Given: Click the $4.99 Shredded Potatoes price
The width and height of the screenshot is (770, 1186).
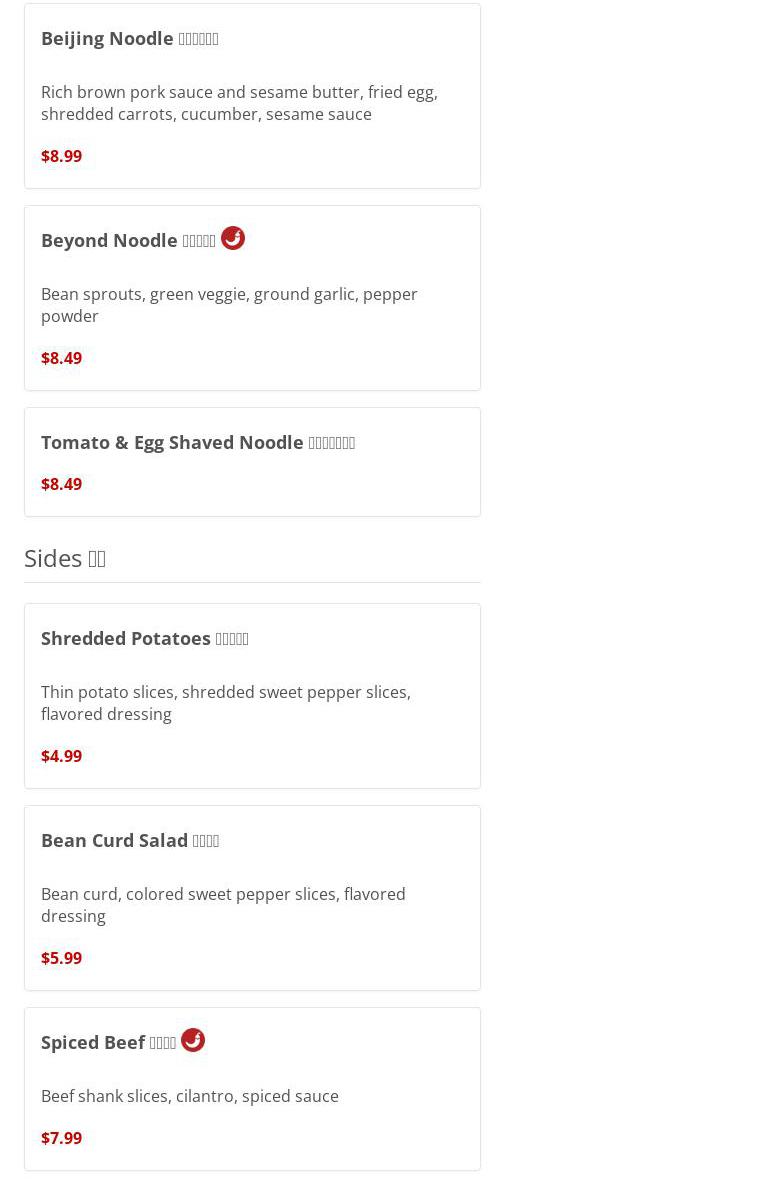Looking at the screenshot, I should [x=61, y=756].
